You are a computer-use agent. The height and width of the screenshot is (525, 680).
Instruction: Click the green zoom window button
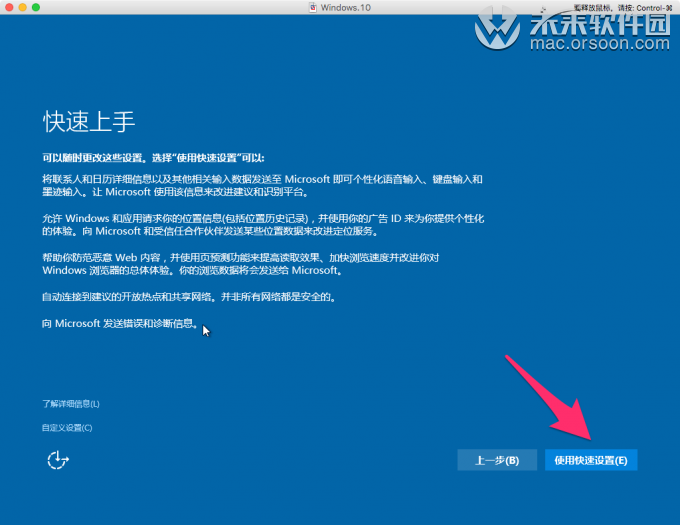point(36,7)
